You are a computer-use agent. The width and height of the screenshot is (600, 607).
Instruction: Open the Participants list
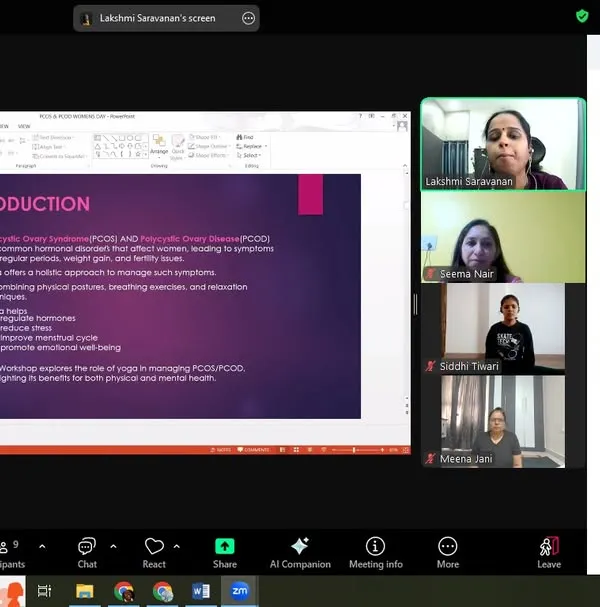[12, 554]
